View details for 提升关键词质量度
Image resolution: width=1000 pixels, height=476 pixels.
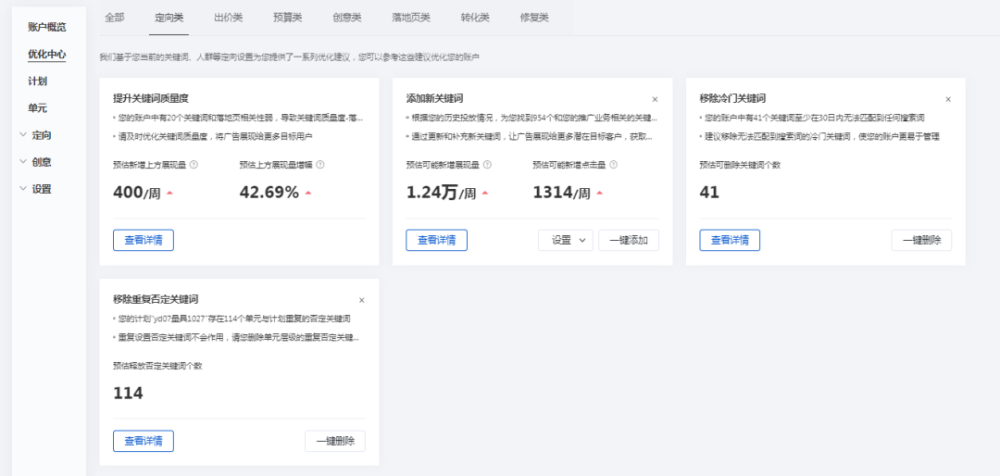(x=144, y=240)
